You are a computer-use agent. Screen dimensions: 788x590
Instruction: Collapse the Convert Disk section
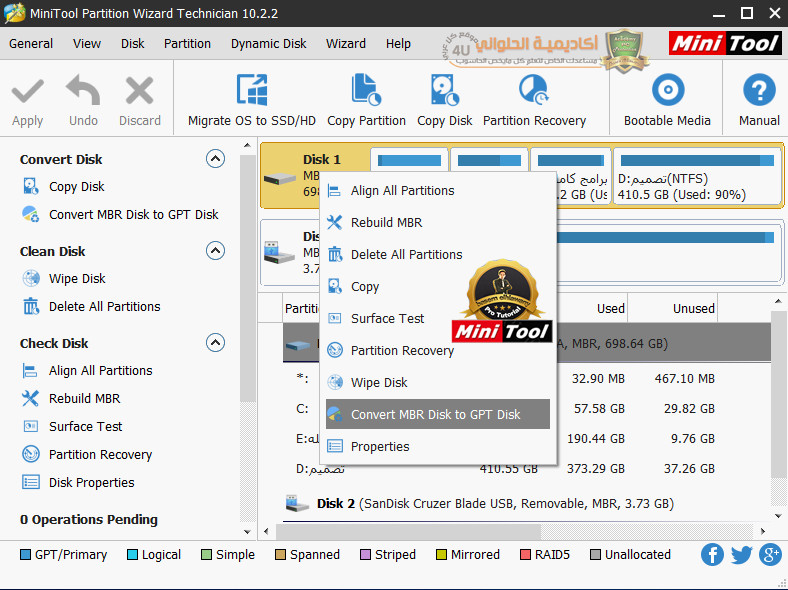tap(215, 159)
